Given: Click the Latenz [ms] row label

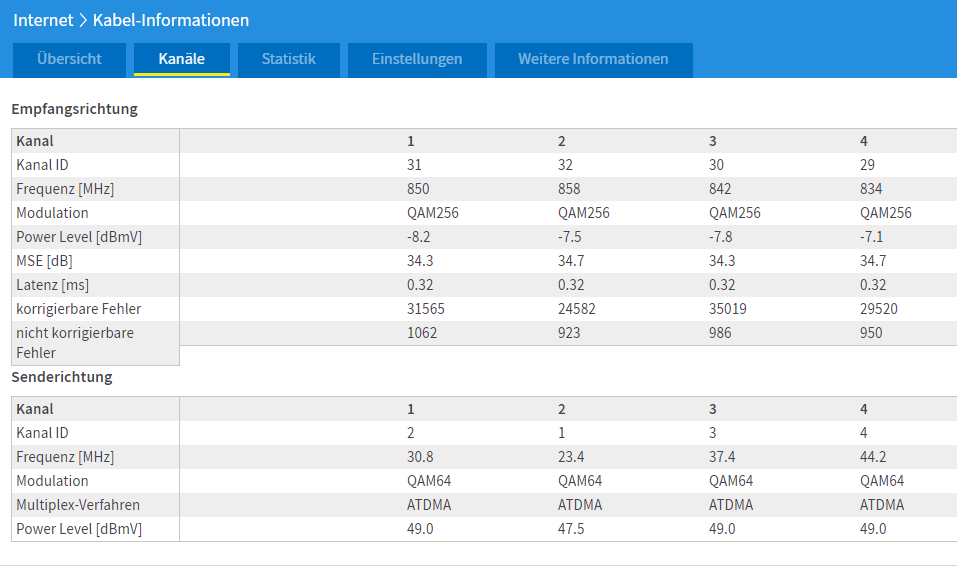Looking at the screenshot, I should [52, 285].
